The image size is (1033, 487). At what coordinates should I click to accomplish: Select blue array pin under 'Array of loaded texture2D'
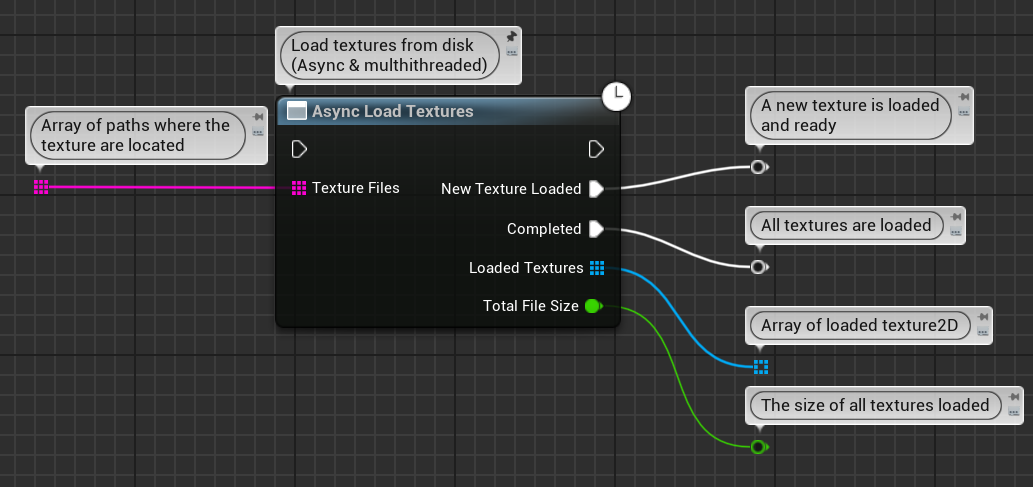point(761,367)
